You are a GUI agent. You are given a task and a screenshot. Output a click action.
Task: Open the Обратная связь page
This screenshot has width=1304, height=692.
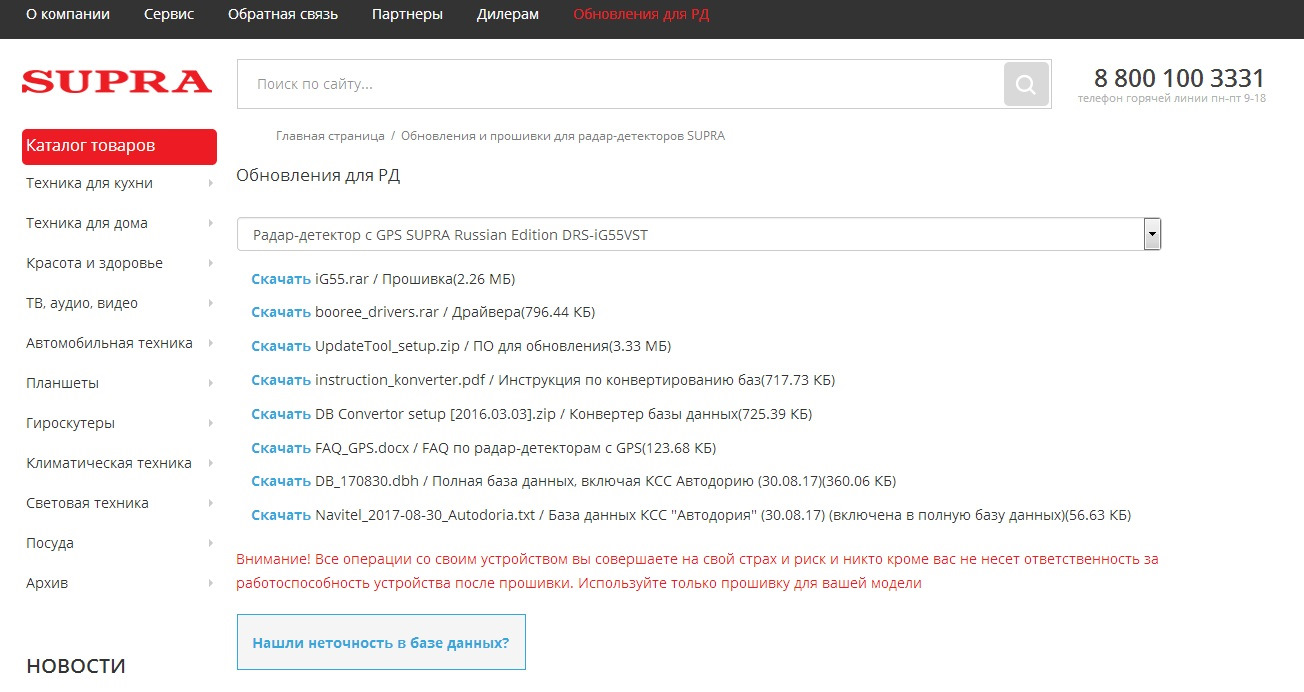[x=283, y=15]
